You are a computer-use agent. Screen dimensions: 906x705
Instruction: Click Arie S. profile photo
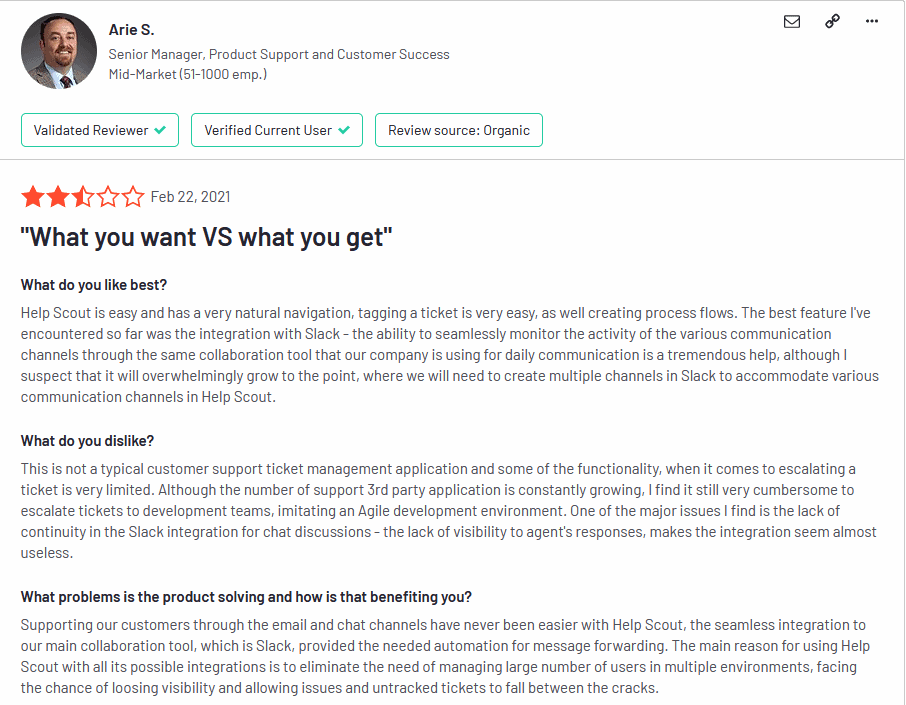[x=59, y=51]
